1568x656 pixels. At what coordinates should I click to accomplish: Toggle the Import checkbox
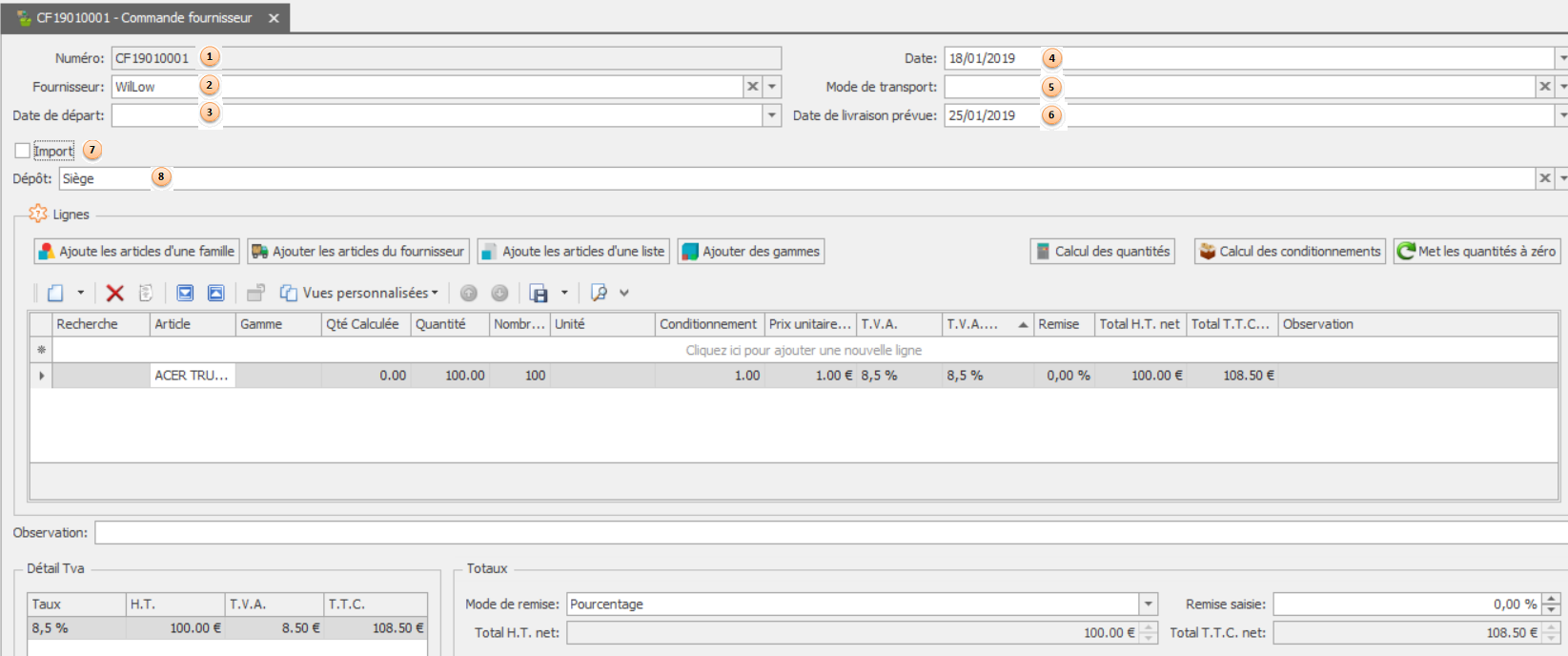pos(23,151)
